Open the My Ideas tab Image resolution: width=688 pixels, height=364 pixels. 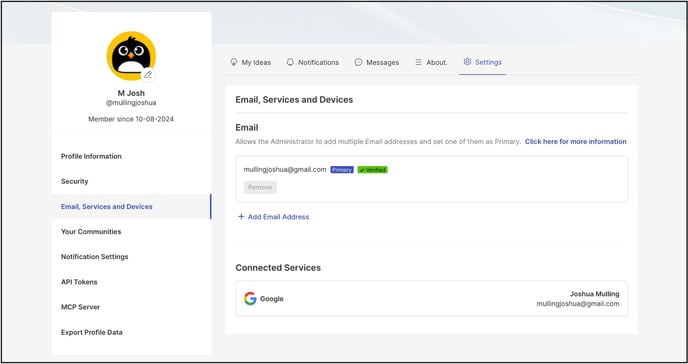tap(251, 62)
